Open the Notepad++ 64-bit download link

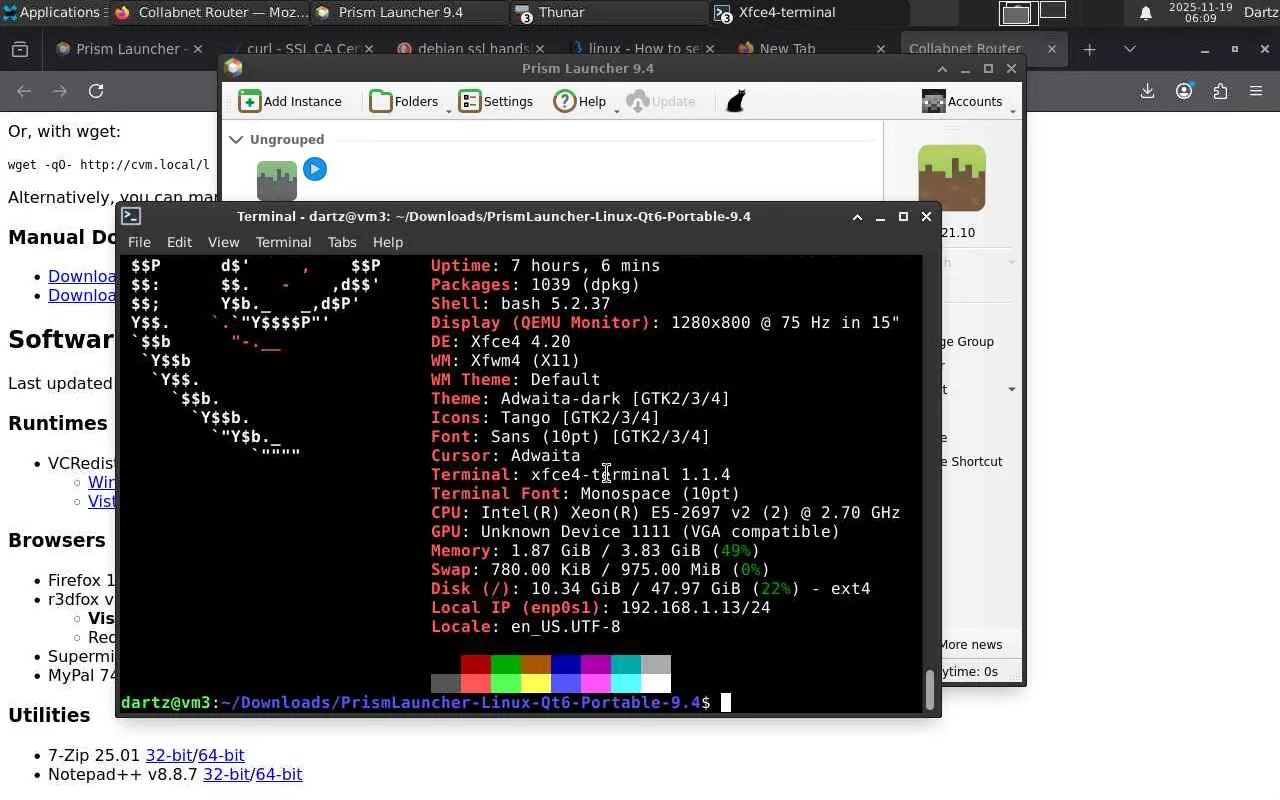pos(279,774)
